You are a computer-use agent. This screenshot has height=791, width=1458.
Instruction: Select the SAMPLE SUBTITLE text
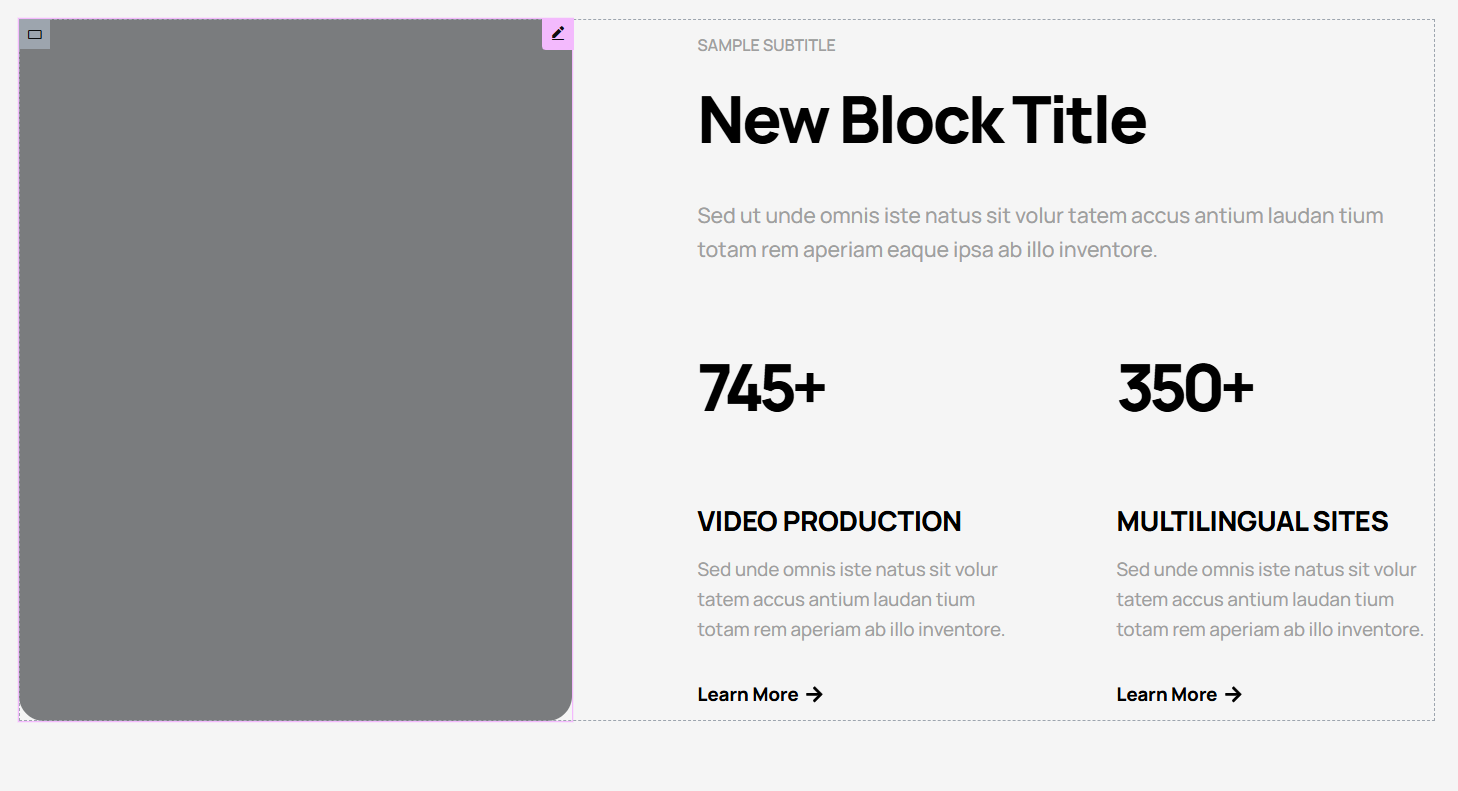pos(766,45)
